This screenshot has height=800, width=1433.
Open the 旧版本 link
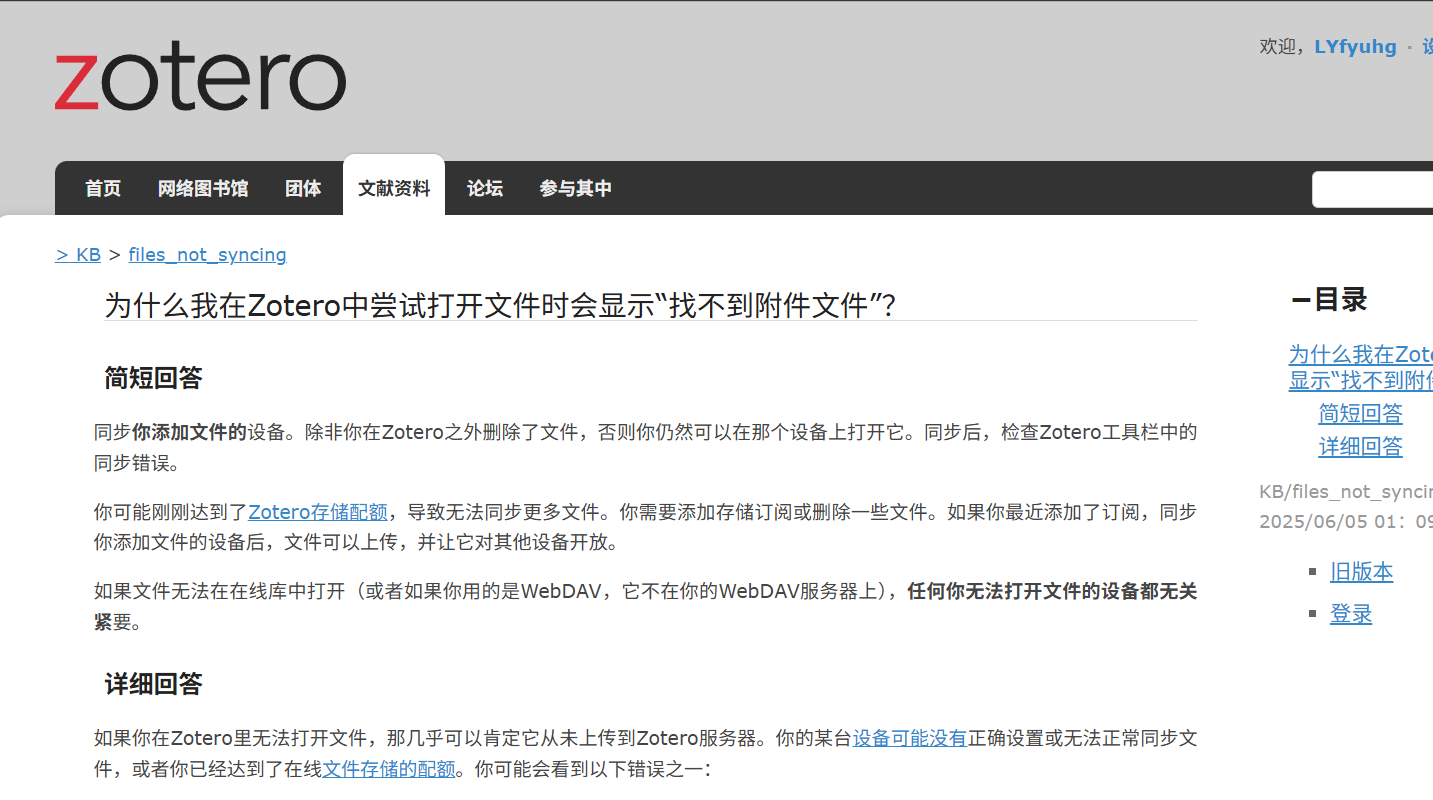1361,571
